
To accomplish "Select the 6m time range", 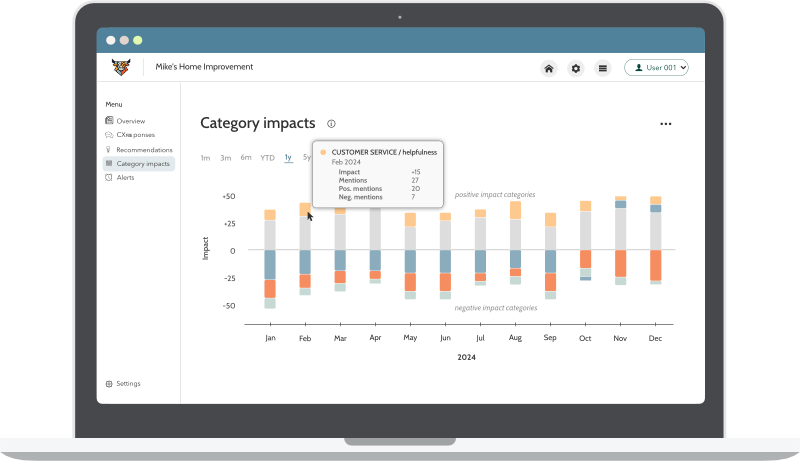I will click(246, 158).
